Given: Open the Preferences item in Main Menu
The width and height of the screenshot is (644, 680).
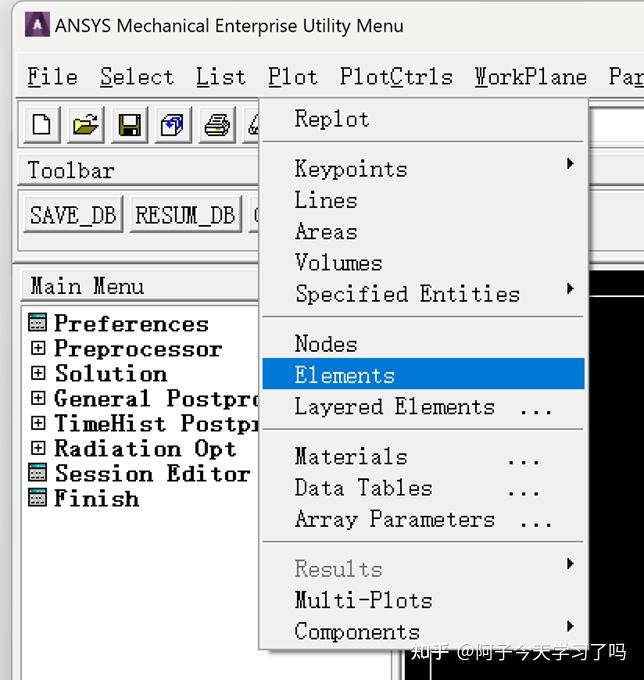Looking at the screenshot, I should pyautogui.click(x=131, y=324).
